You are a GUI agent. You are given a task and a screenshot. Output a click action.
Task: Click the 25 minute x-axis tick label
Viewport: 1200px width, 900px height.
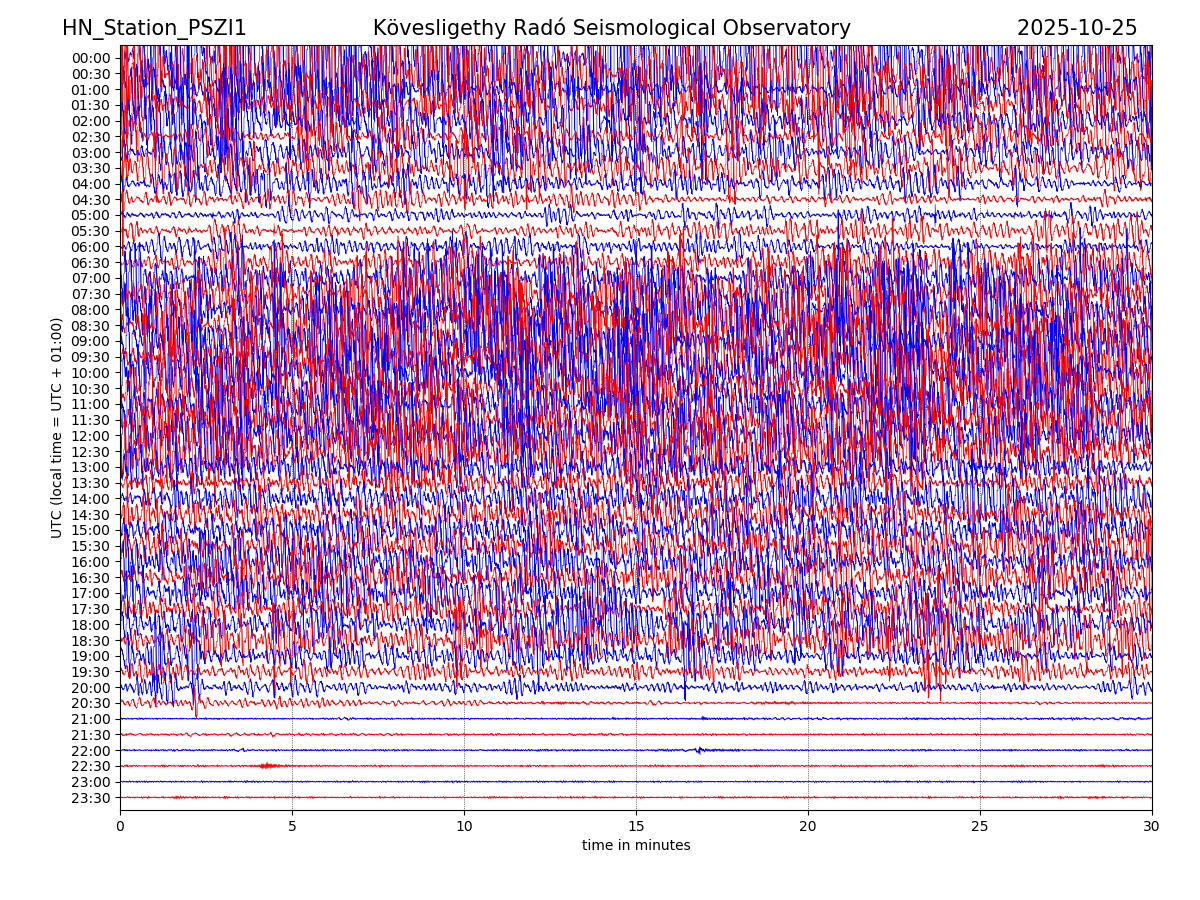click(x=980, y=827)
